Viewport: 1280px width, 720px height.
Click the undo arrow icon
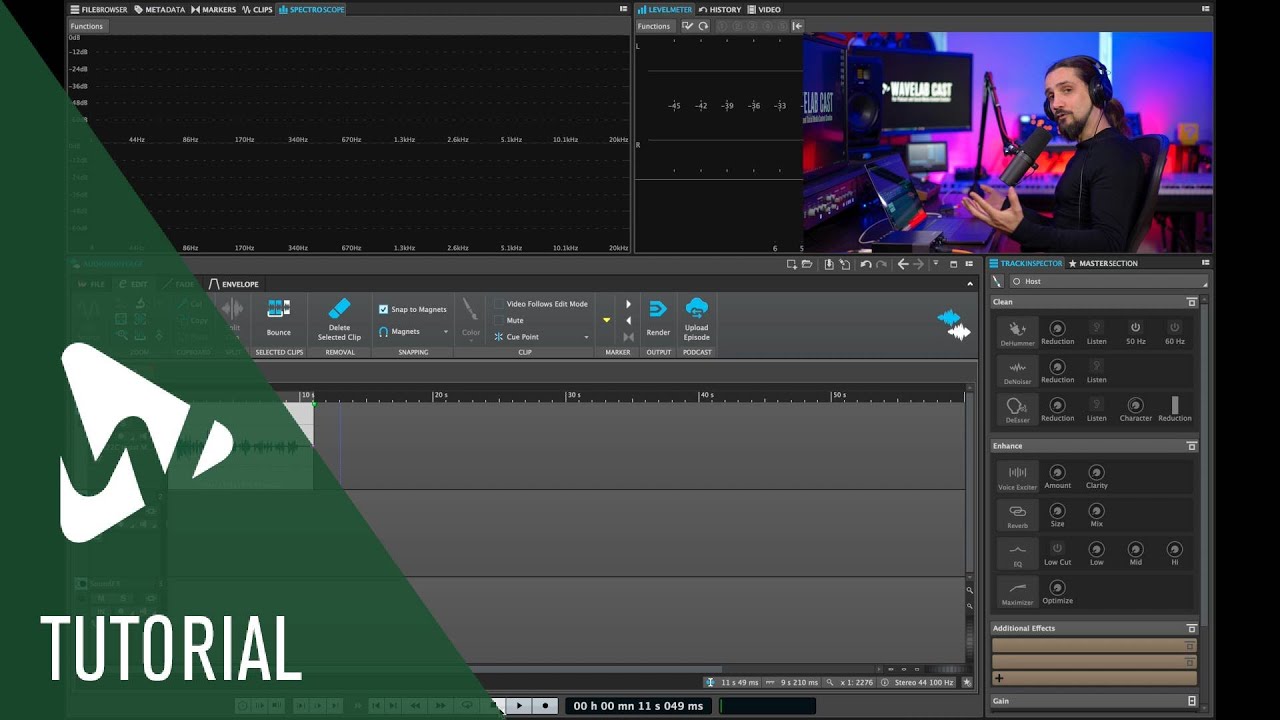[866, 264]
